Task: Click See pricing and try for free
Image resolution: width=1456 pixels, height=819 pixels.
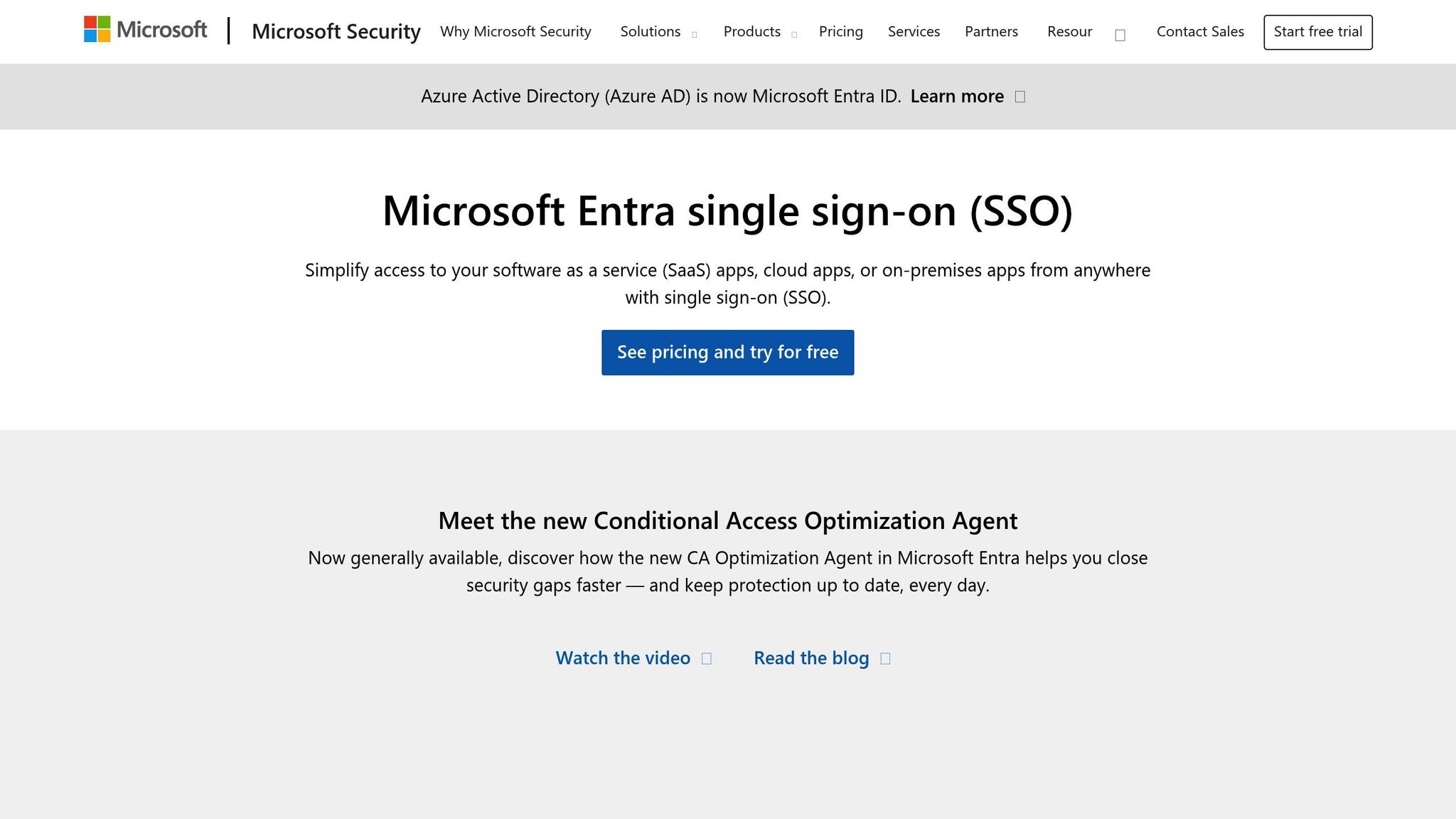Action: [727, 353]
